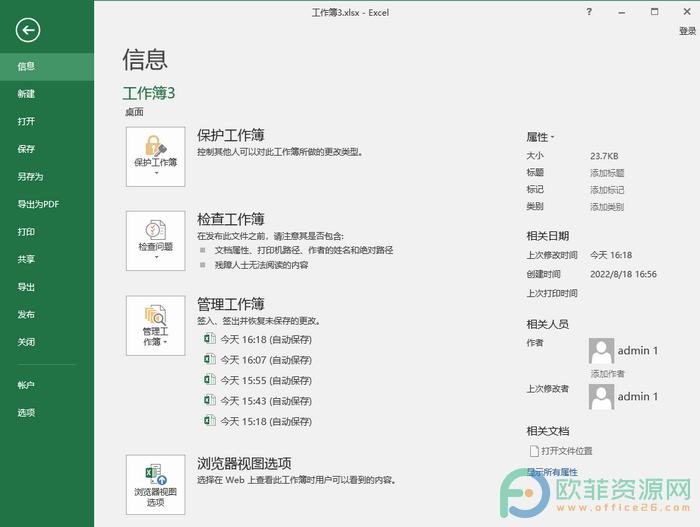
Task: Click the 浏览器视图选项 section heading
Action: coord(244,464)
